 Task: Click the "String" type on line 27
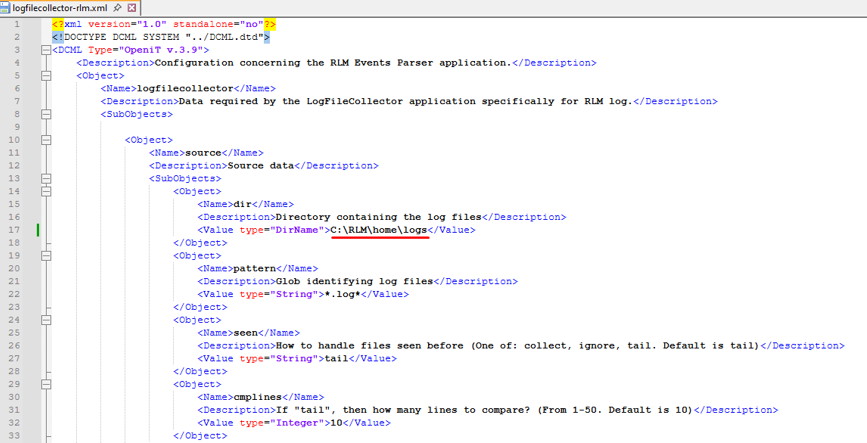tap(294, 358)
